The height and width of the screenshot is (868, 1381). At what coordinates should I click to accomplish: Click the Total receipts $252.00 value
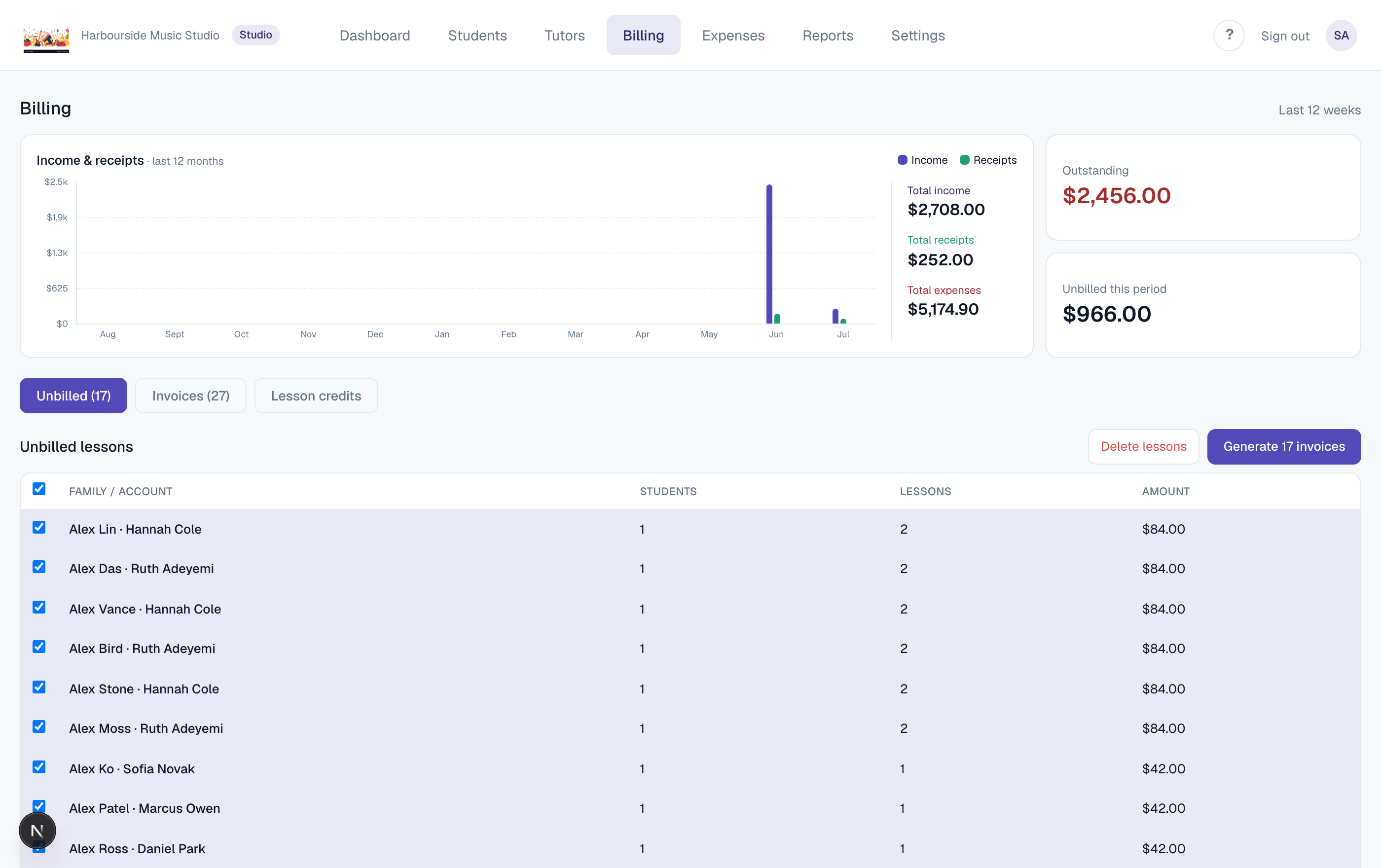point(940,260)
